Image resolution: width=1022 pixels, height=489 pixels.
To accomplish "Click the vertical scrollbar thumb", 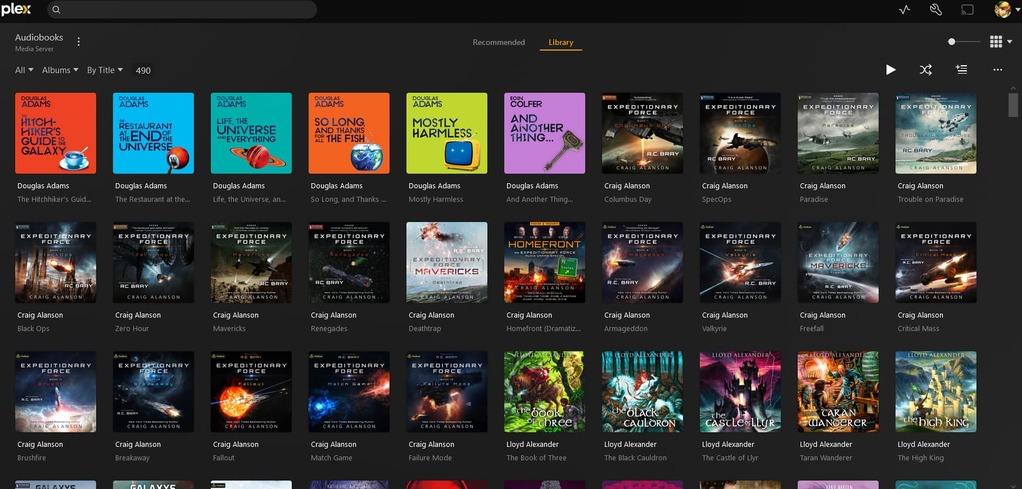I will pyautogui.click(x=1013, y=104).
